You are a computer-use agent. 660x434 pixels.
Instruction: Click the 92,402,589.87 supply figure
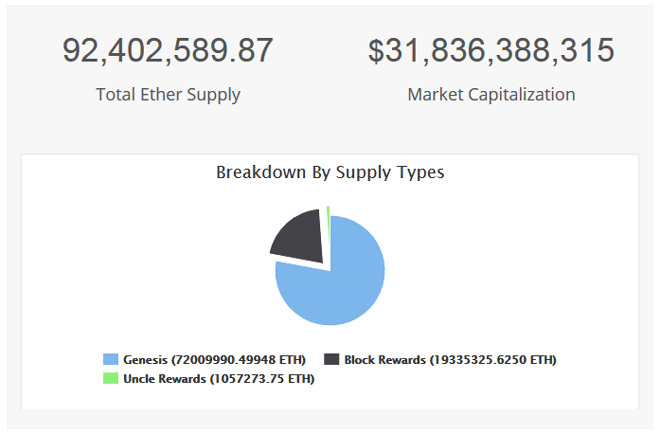click(168, 51)
